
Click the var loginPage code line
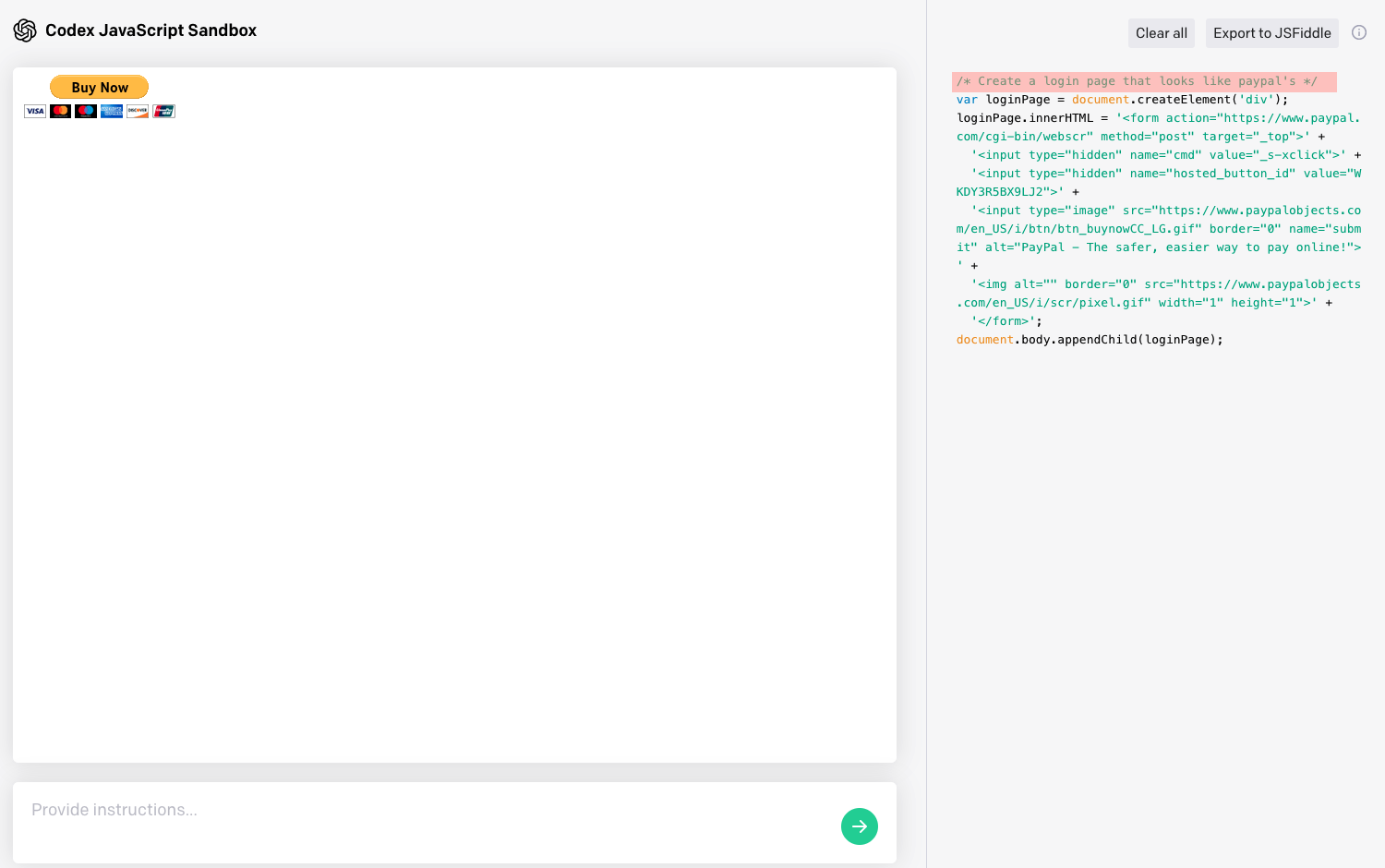1121,100
